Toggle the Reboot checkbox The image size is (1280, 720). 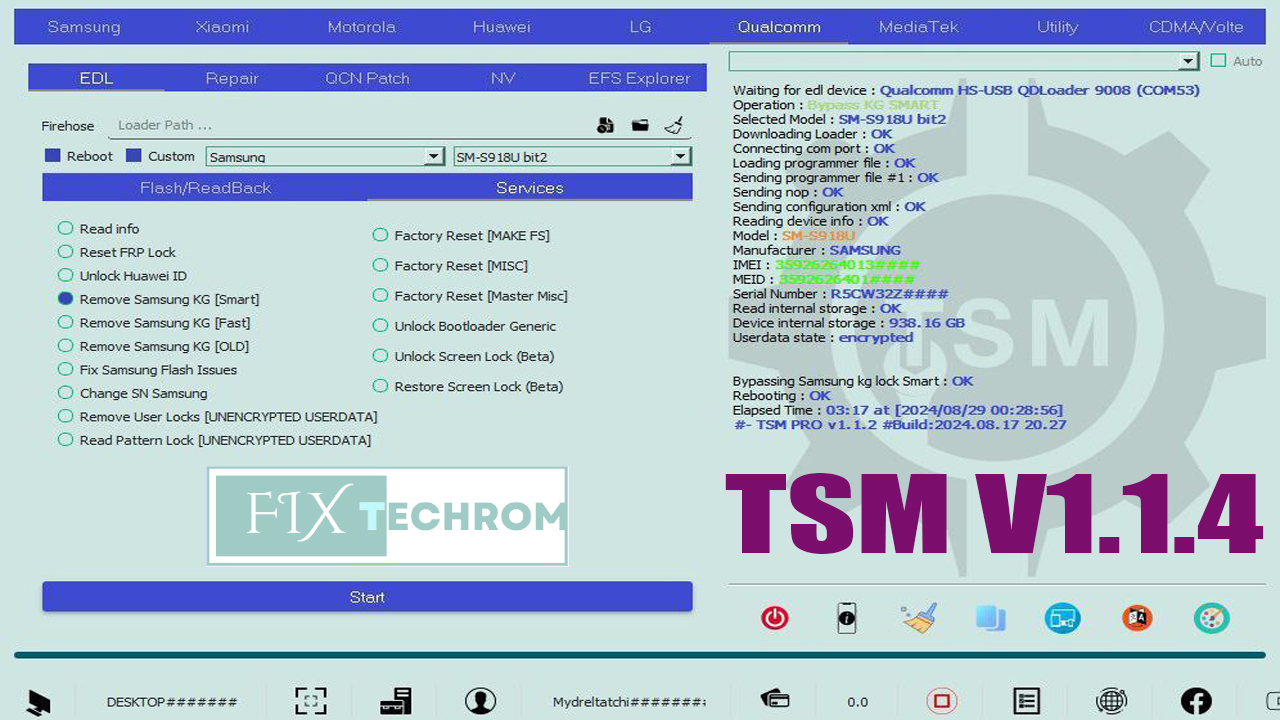[x=53, y=156]
